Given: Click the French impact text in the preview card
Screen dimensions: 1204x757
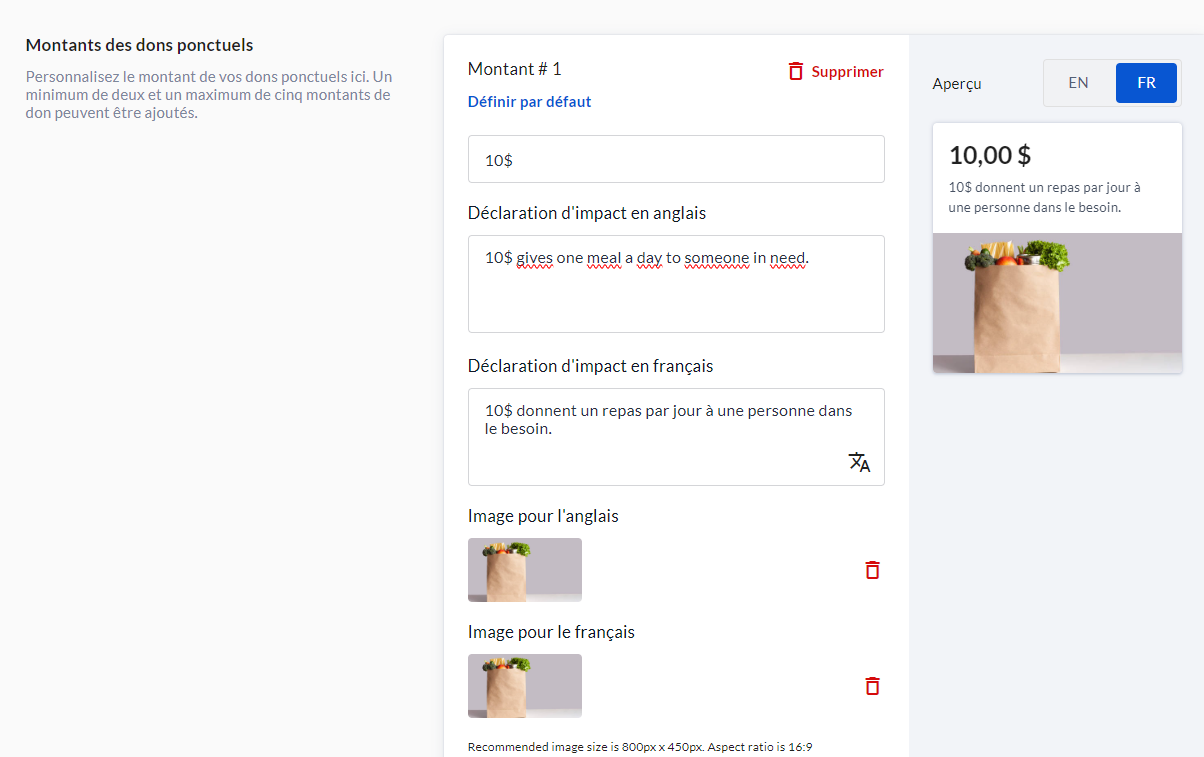Looking at the screenshot, I should point(1044,197).
